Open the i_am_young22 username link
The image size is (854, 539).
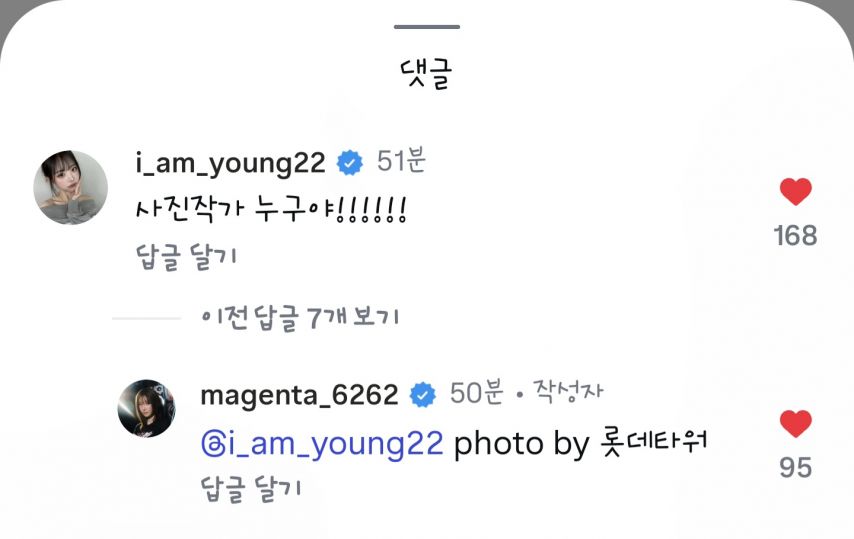(230, 163)
